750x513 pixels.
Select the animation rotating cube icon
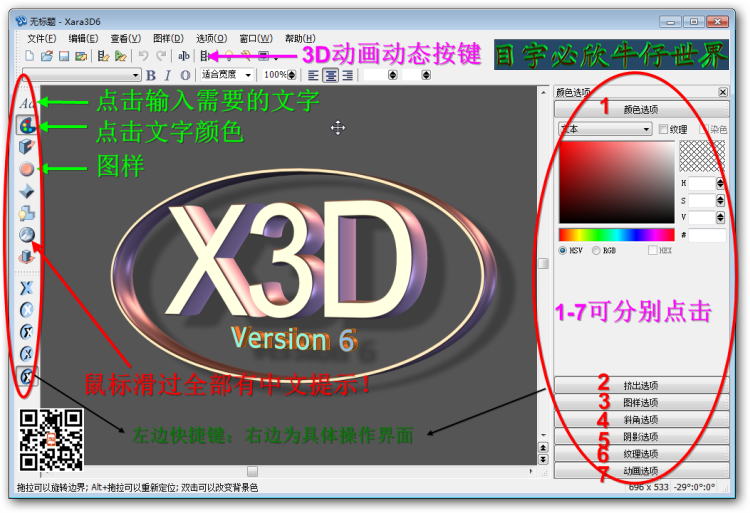tap(26, 257)
